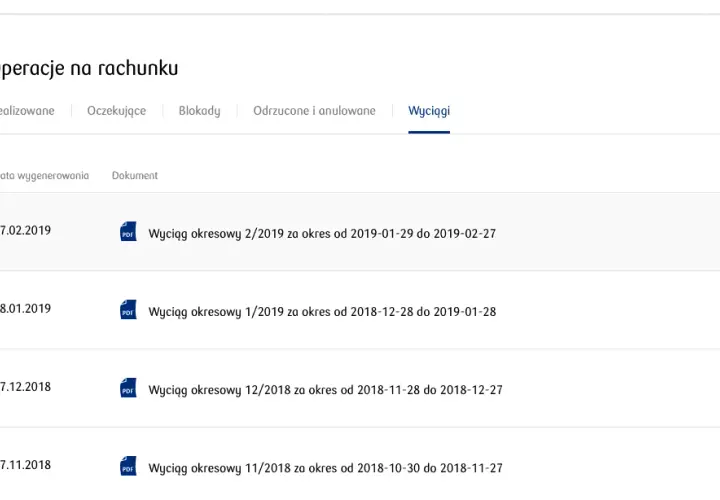Open Wyciąg okresowy 2/2019 document link
720x500 pixels.
tap(322, 234)
